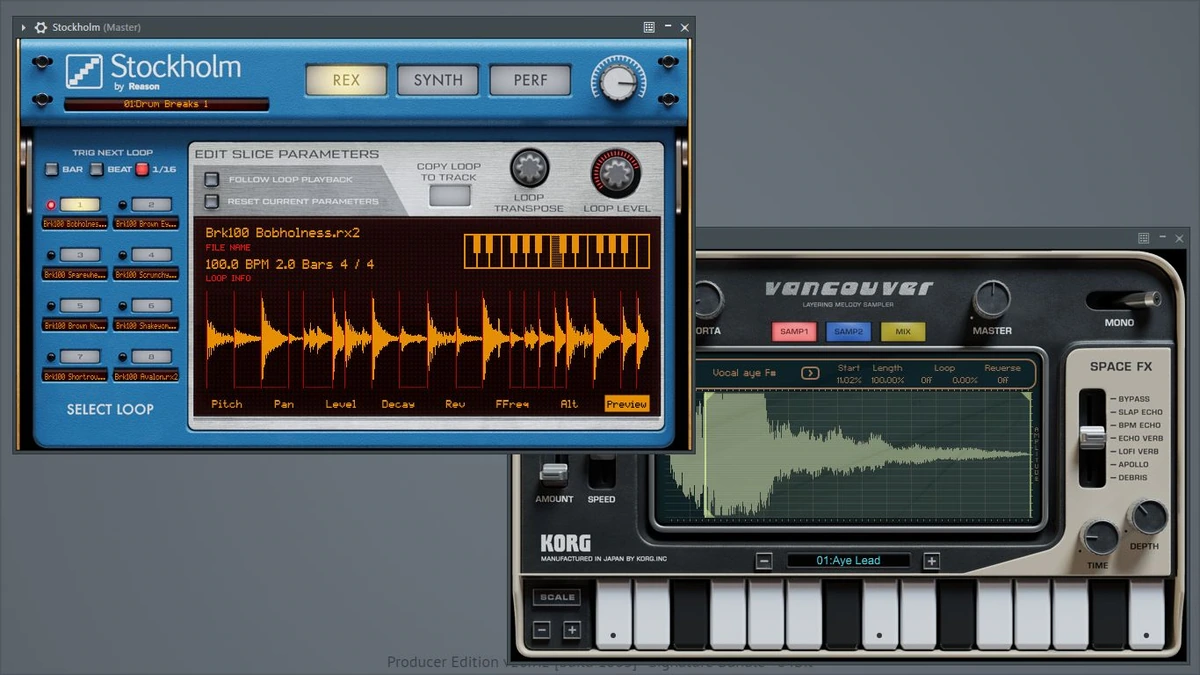Click the previous preset minus button
The image size is (1200, 675).
[764, 561]
